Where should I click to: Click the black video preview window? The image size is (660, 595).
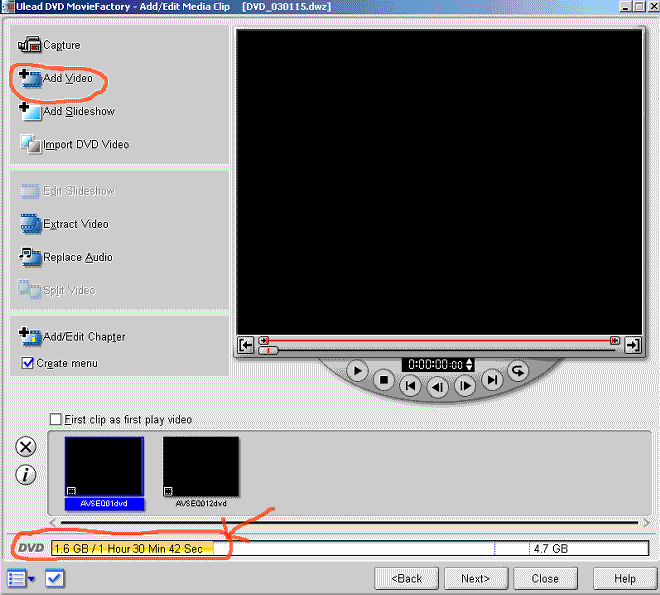click(x=439, y=182)
